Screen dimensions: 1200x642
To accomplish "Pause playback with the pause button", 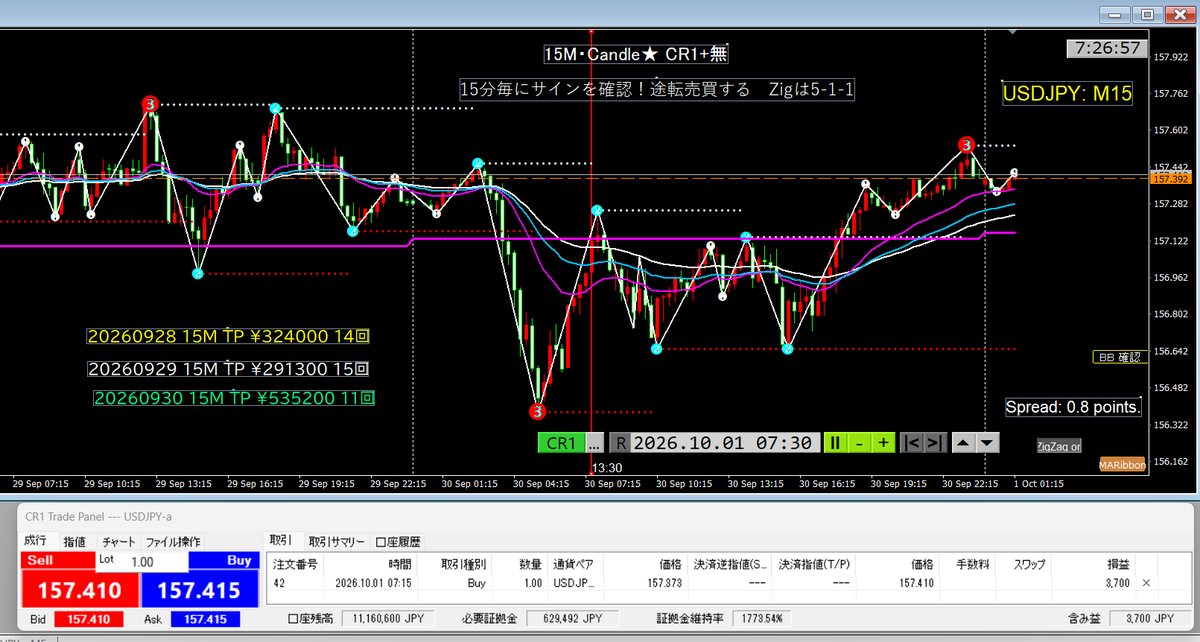I will pos(834,443).
